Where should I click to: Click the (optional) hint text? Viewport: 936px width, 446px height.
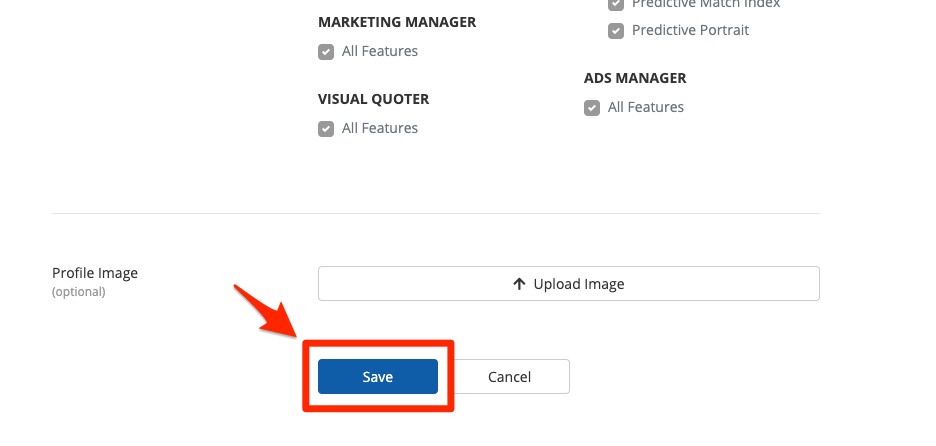click(78, 292)
